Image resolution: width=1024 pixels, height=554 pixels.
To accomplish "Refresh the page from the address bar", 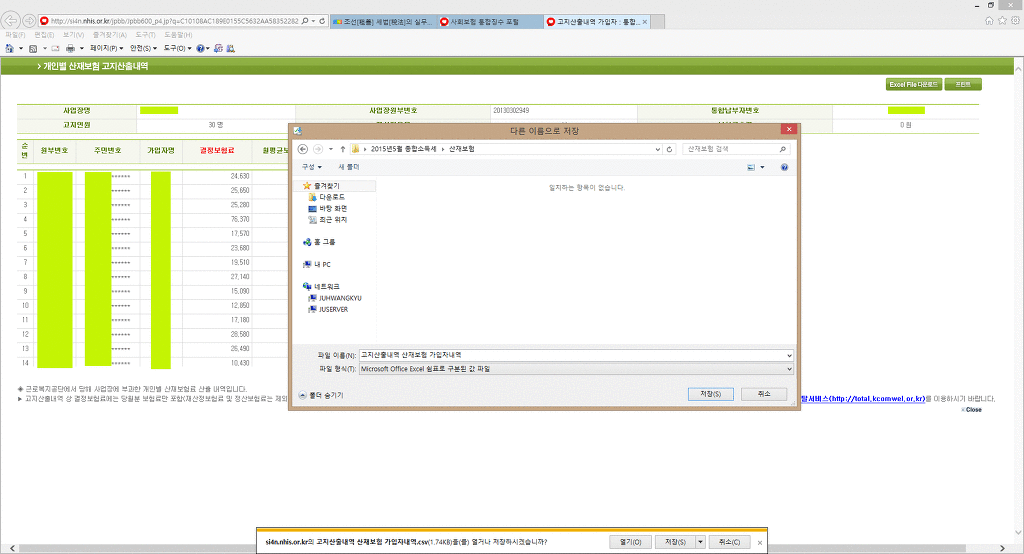I will pos(322,21).
